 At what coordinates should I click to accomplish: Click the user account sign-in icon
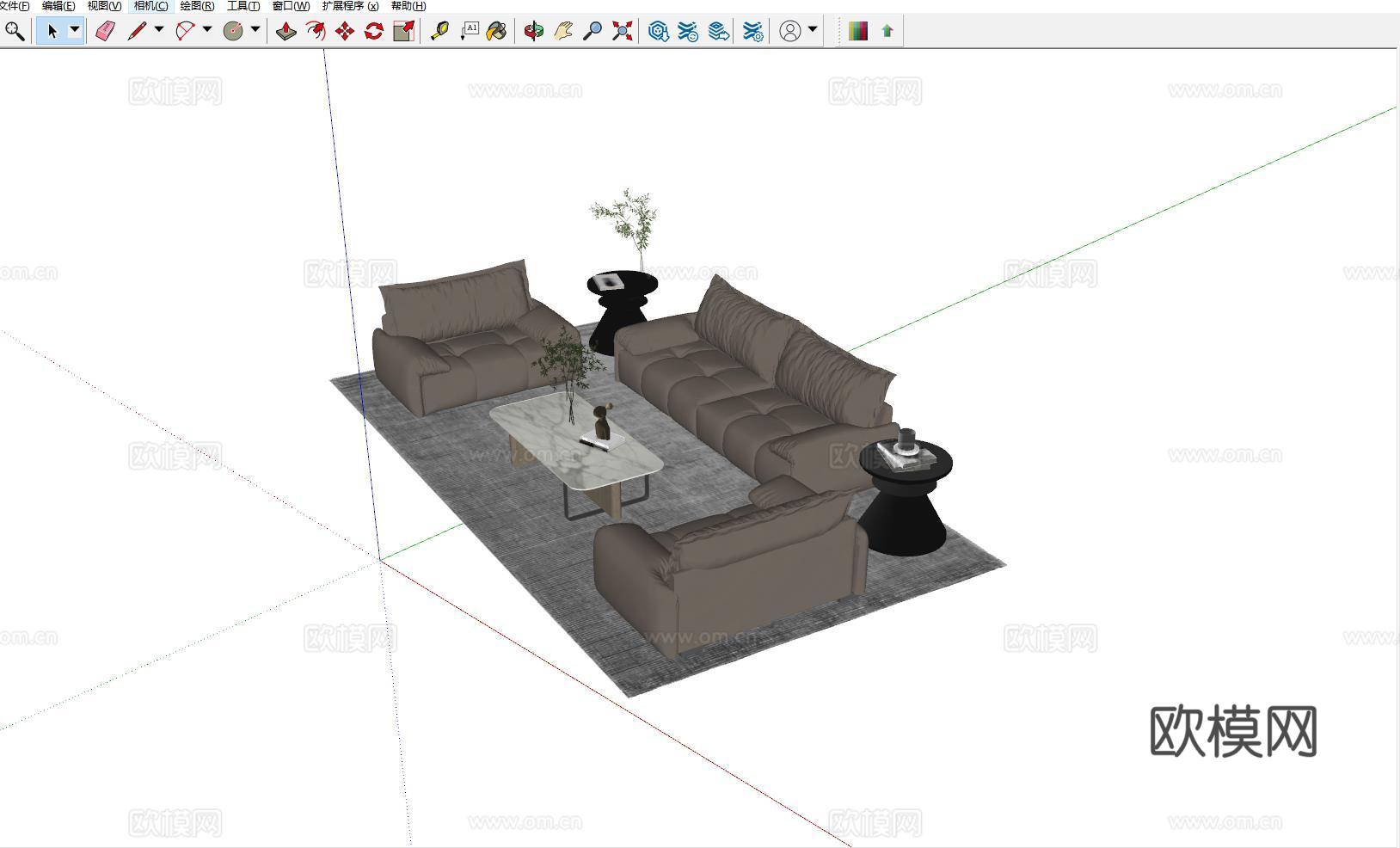click(x=790, y=32)
